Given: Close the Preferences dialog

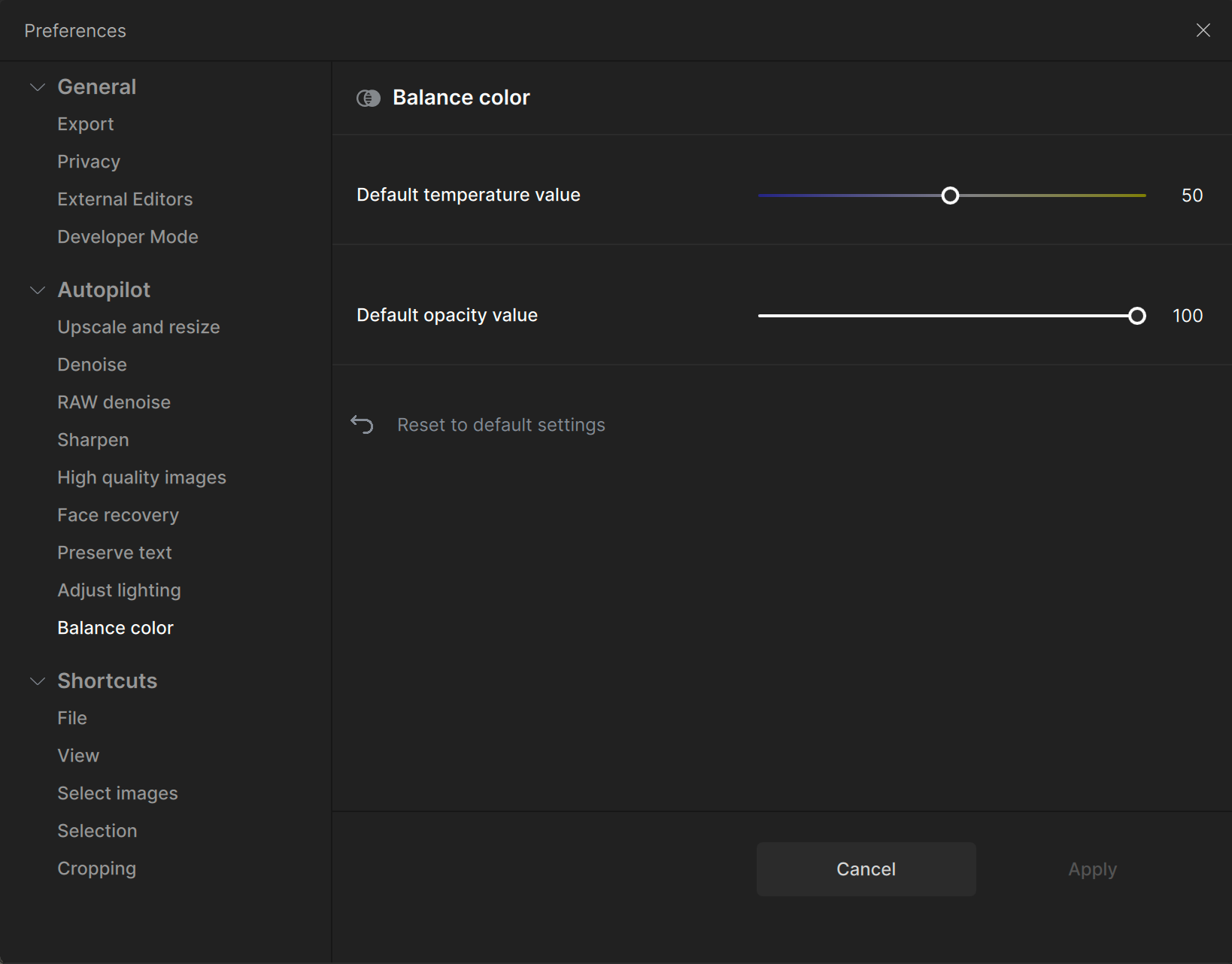Looking at the screenshot, I should [1203, 30].
